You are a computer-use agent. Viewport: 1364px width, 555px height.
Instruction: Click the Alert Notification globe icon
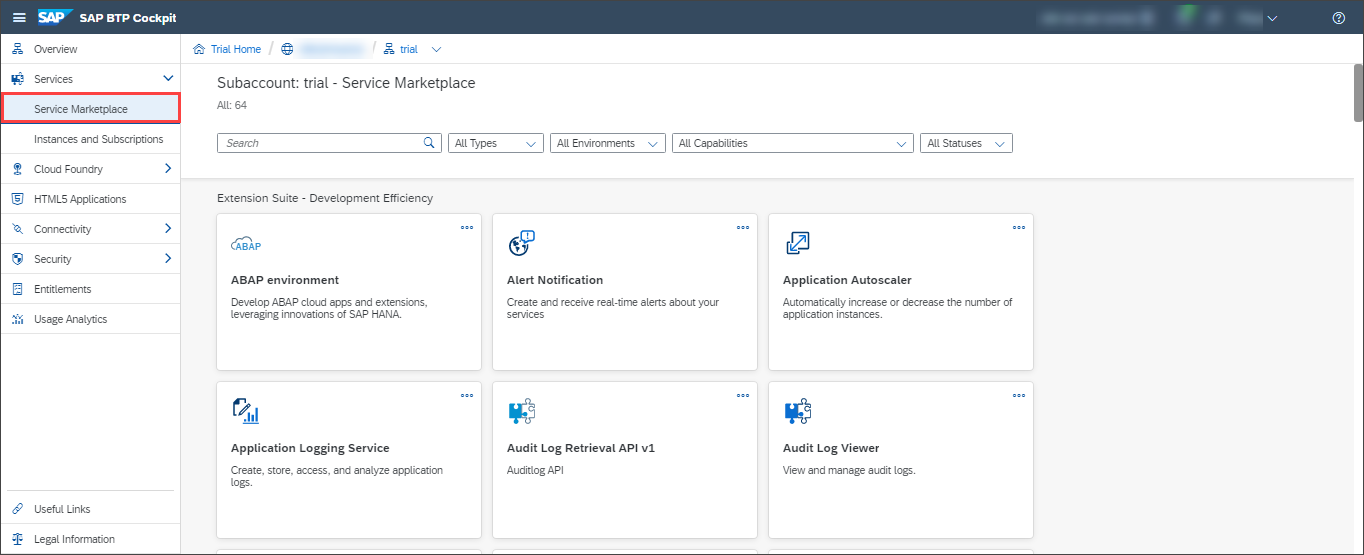point(522,243)
